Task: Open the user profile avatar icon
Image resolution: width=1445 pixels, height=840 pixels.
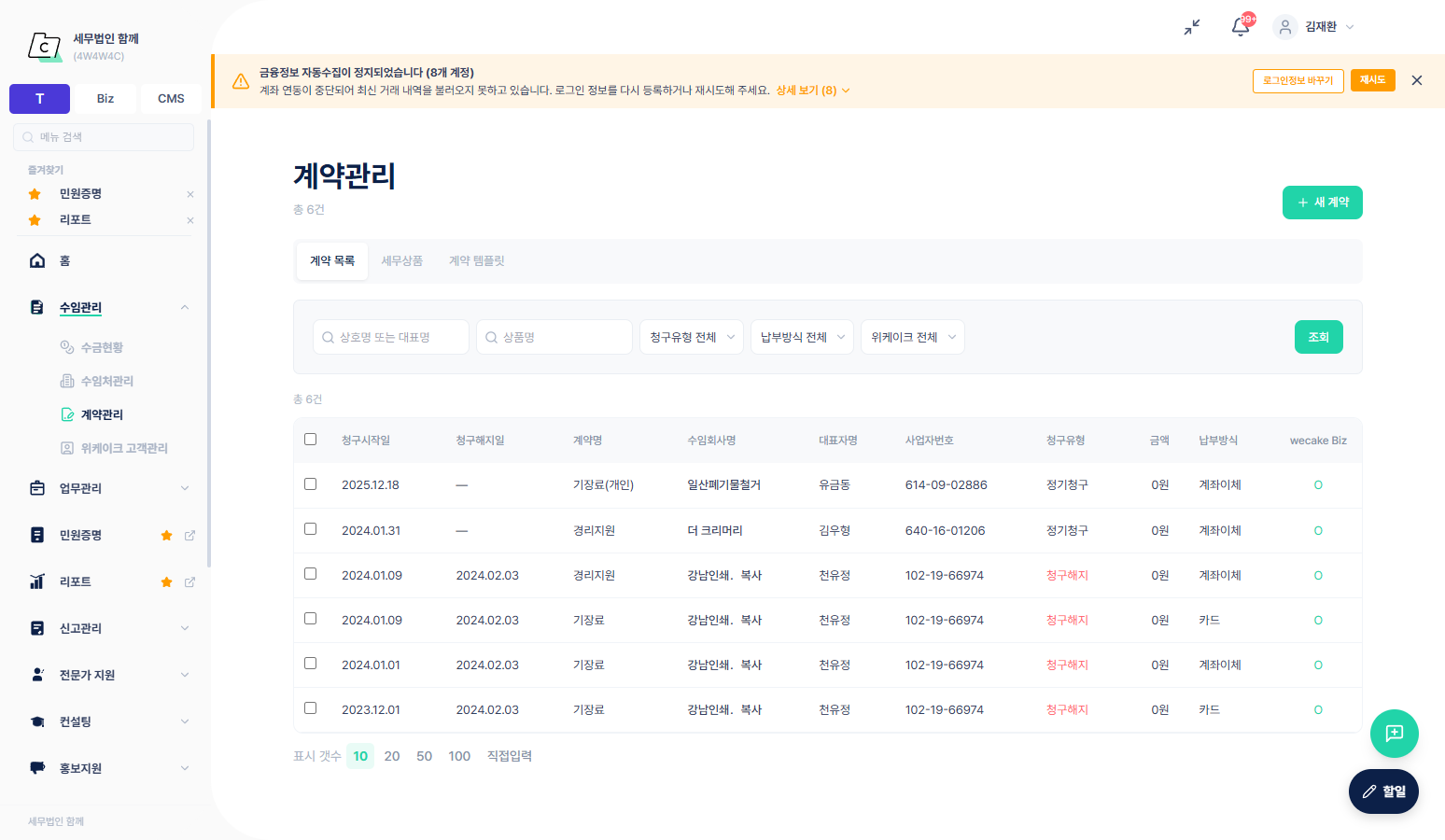Action: 1285,27
